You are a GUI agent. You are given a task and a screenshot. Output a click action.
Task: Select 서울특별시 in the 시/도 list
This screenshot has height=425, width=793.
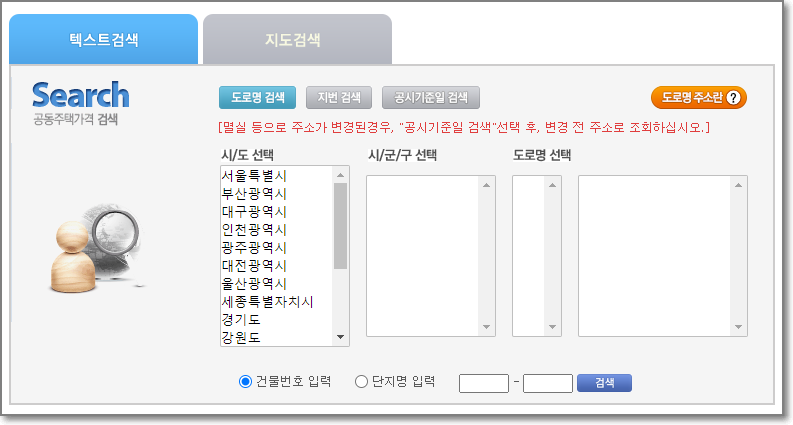277,176
